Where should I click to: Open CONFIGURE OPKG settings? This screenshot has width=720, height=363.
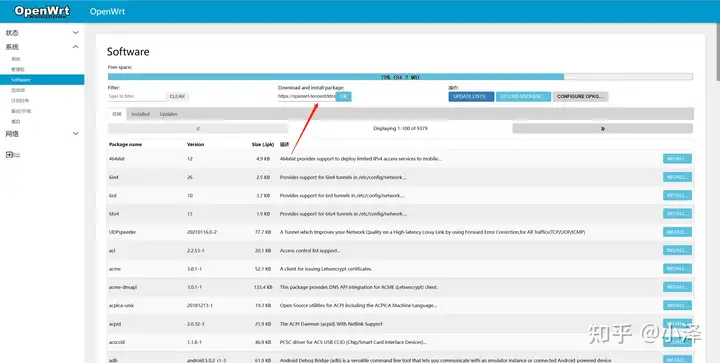(580, 96)
